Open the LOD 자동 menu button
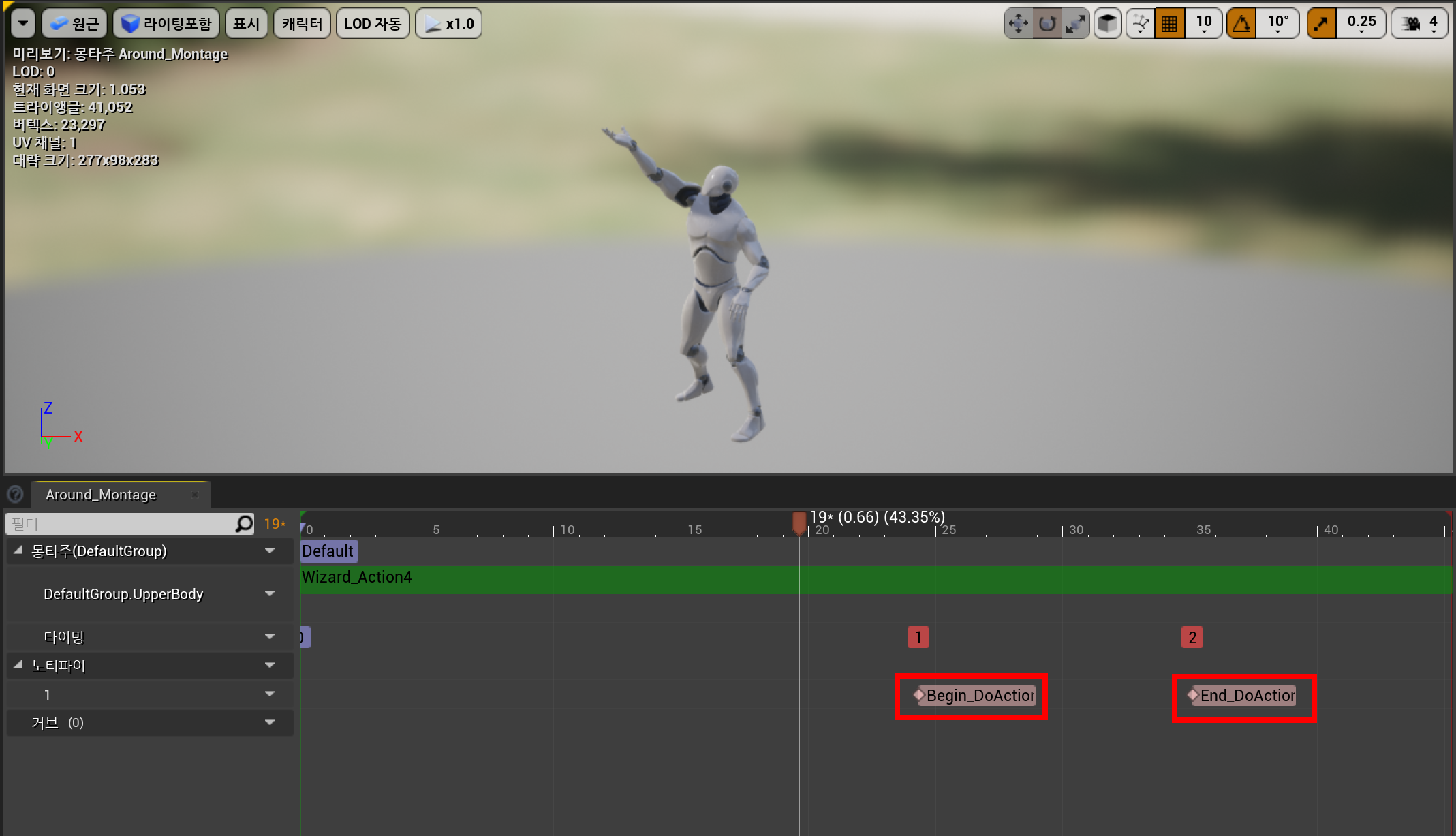The width and height of the screenshot is (1456, 836). (x=372, y=24)
